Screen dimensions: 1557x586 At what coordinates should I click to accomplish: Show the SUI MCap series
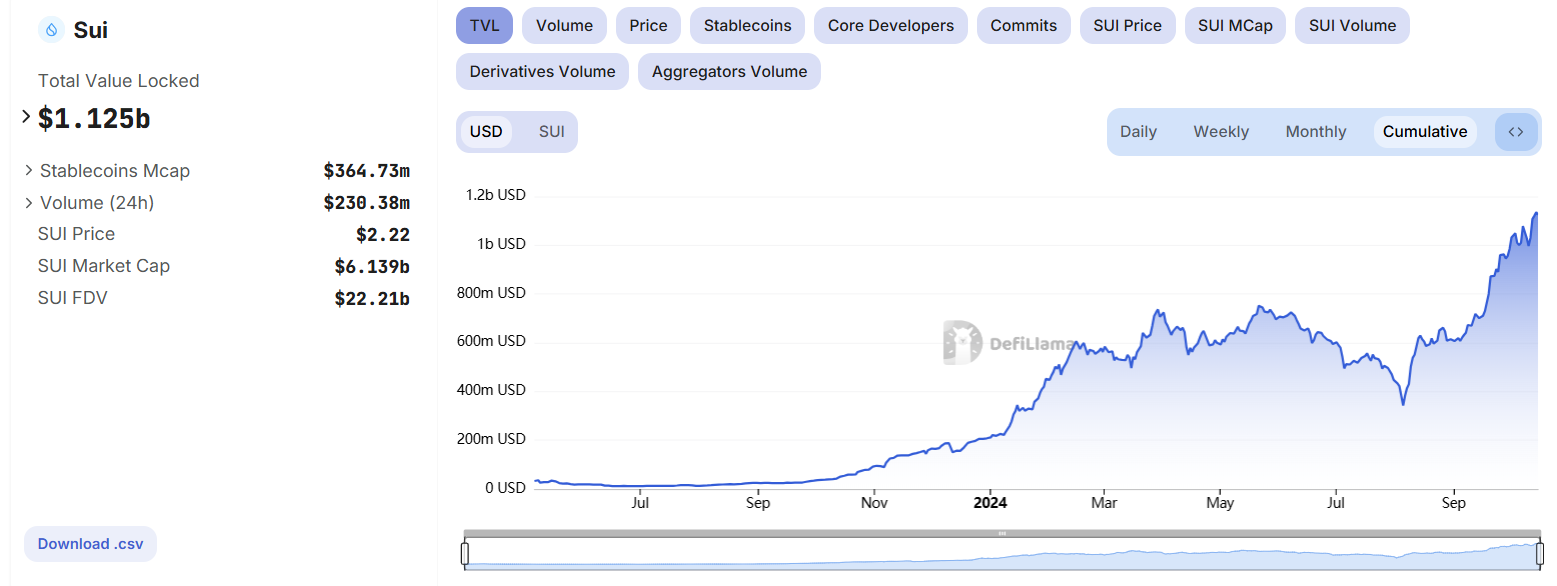coord(1235,26)
